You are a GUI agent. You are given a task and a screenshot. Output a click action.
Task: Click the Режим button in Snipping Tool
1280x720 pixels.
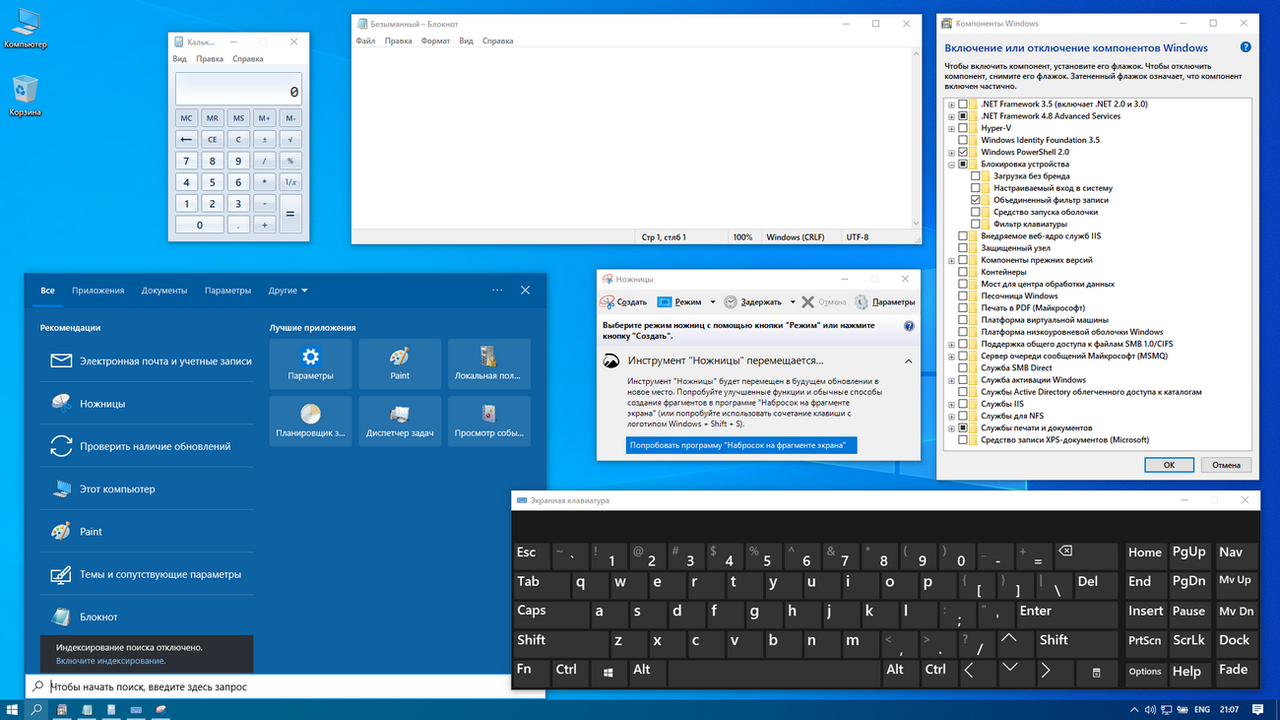tap(680, 301)
